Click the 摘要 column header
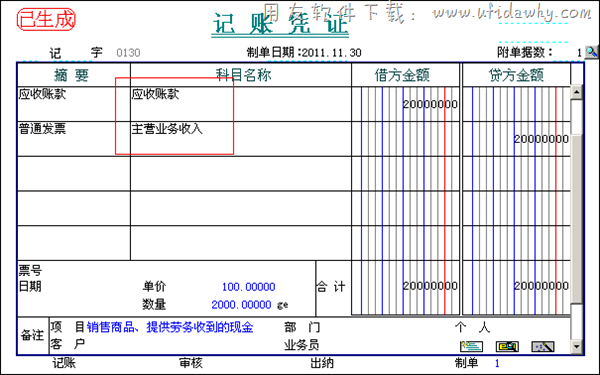This screenshot has width=600, height=375. click(x=72, y=75)
